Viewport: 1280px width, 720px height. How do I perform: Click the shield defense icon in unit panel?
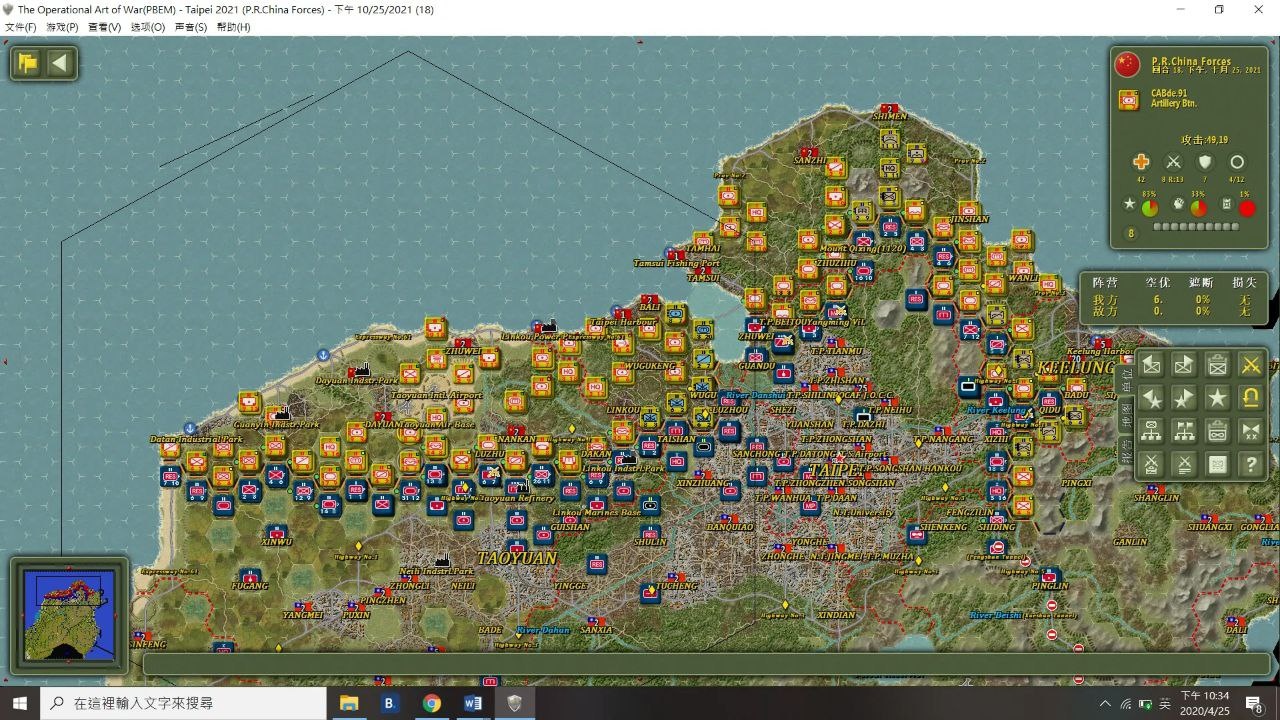(1205, 162)
